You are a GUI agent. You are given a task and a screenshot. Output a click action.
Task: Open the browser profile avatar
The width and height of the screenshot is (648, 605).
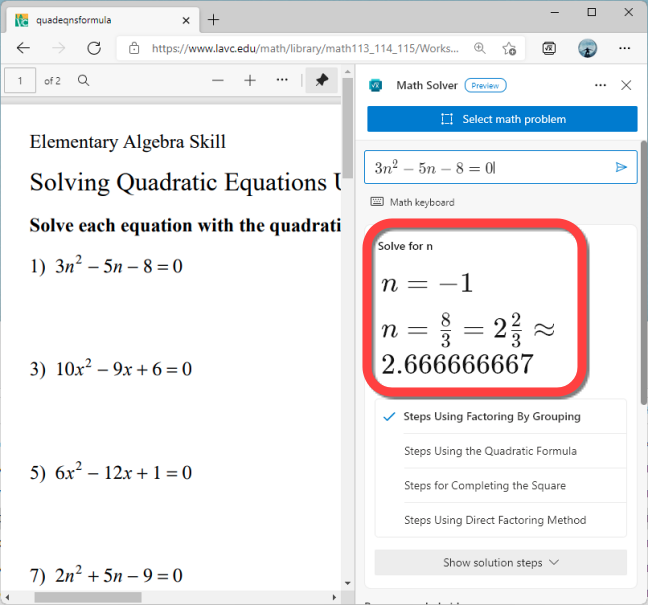[x=588, y=48]
